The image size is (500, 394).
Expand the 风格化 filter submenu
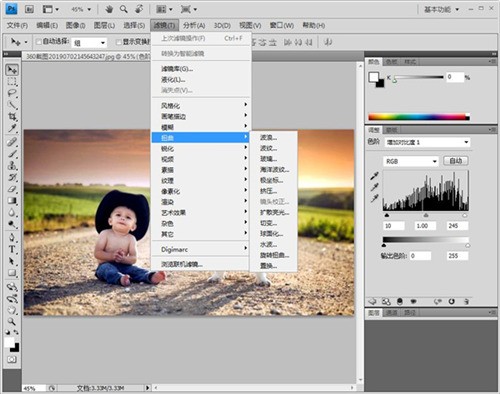coord(201,106)
